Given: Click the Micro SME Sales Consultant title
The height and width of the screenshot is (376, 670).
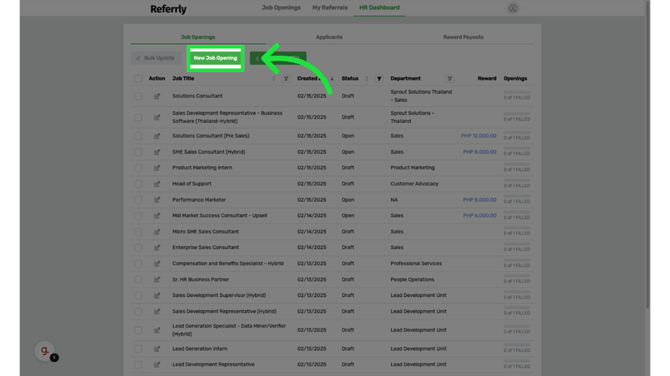Looking at the screenshot, I should (x=206, y=232).
